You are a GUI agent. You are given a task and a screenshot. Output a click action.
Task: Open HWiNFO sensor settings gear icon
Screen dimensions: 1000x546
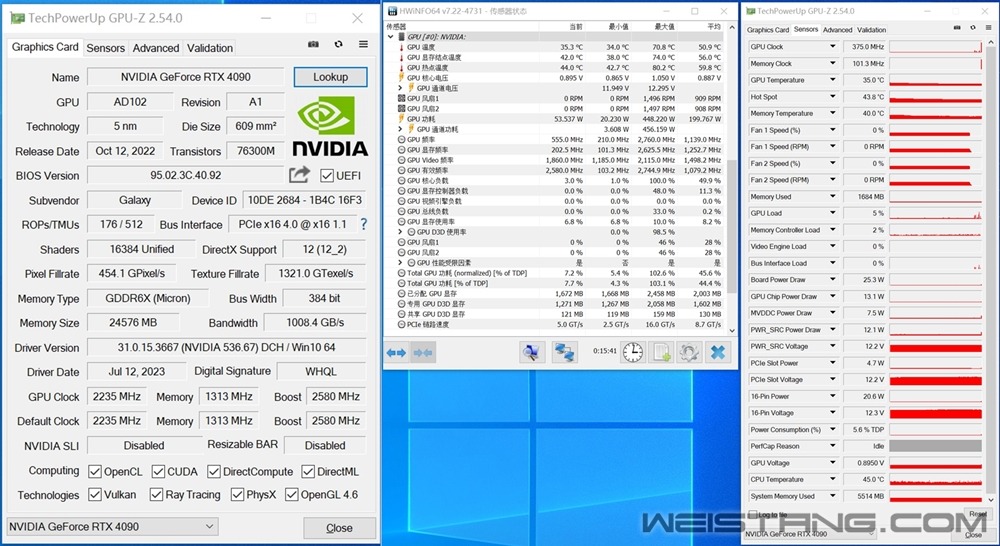pyautogui.click(x=689, y=351)
